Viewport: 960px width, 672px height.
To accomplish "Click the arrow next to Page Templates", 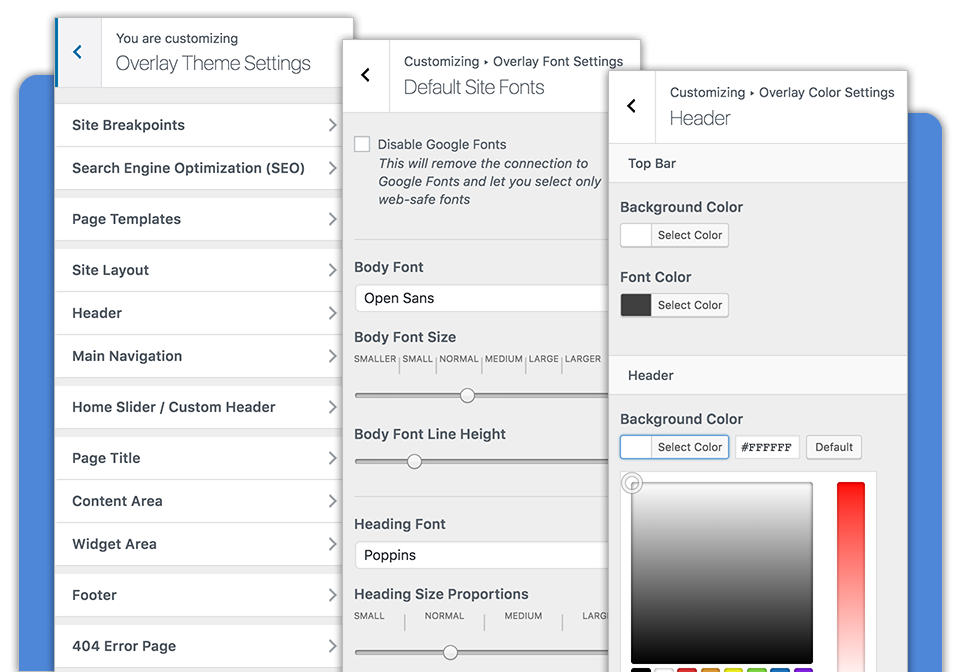I will click(332, 219).
